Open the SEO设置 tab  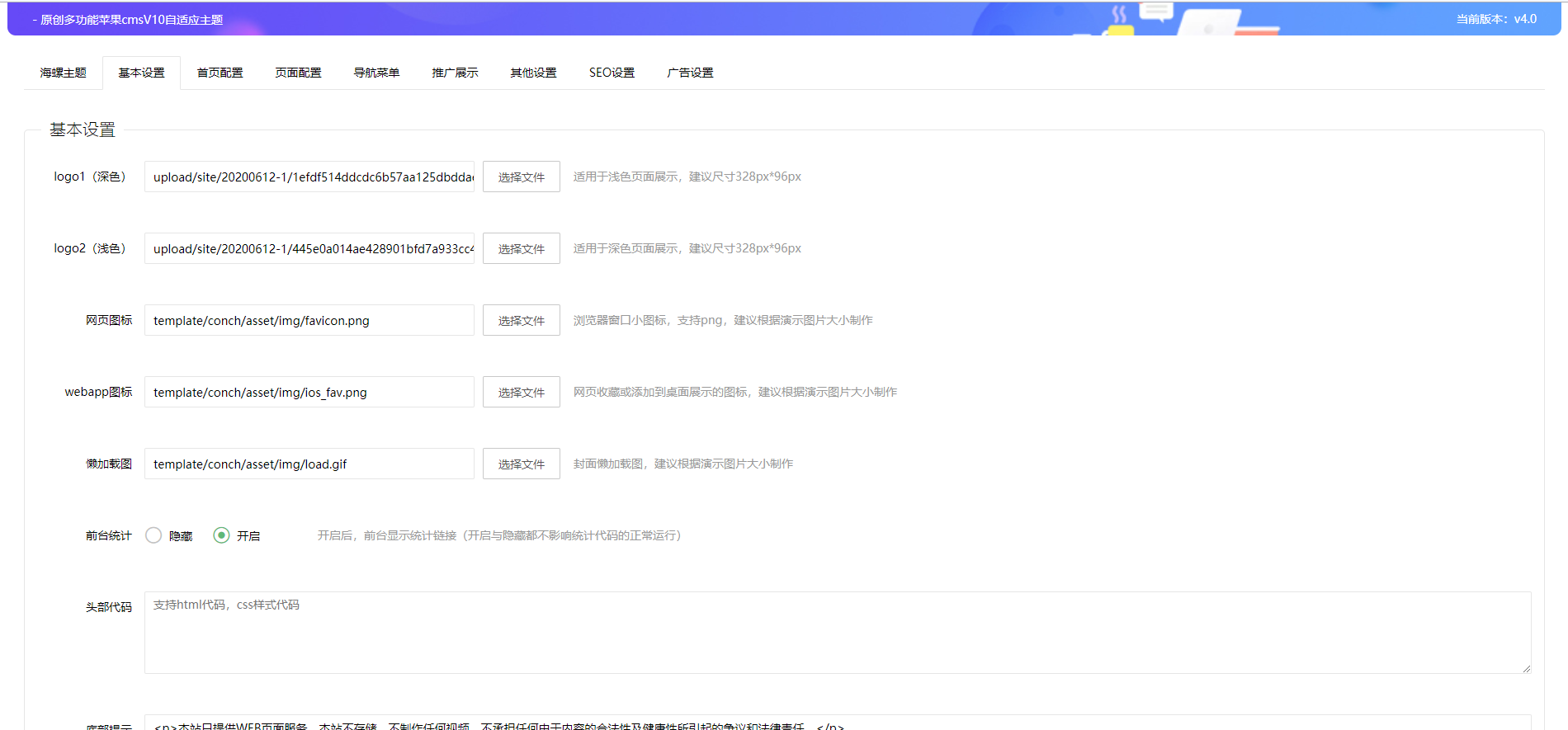click(x=612, y=73)
